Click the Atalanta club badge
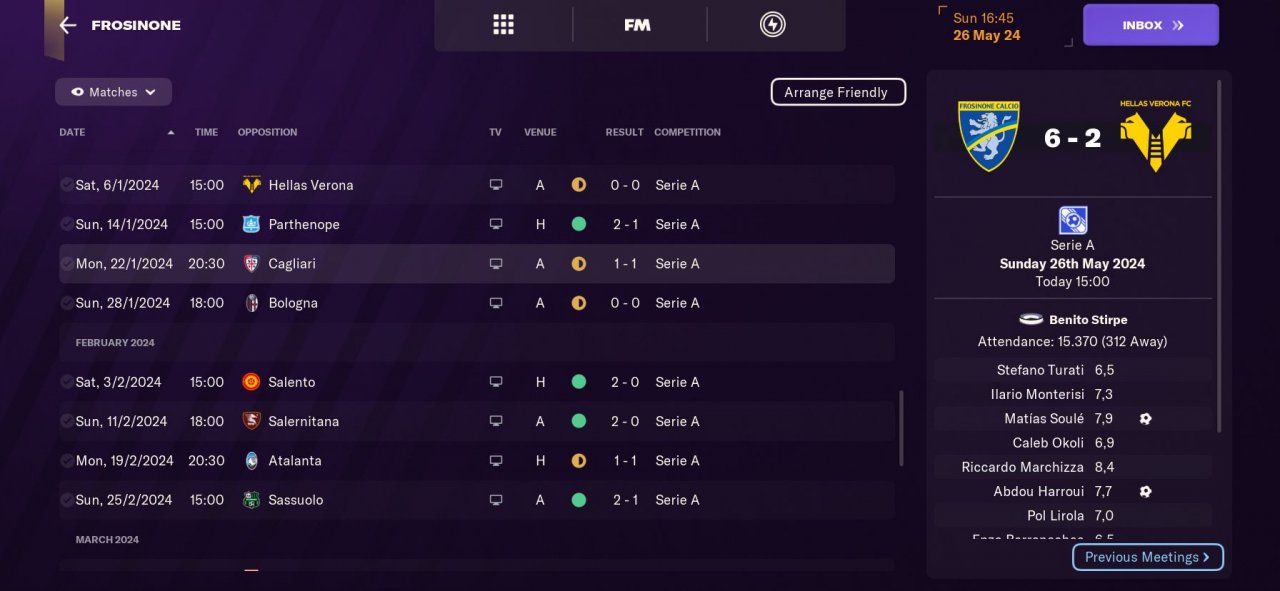Screen dimensions: 1280x591 pyautogui.click(x=252, y=461)
